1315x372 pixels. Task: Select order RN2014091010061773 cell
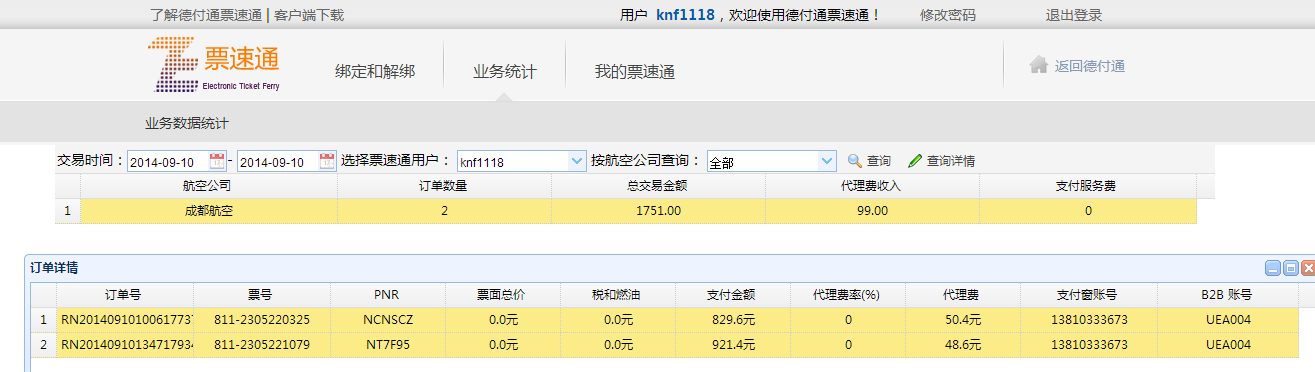[x=124, y=319]
